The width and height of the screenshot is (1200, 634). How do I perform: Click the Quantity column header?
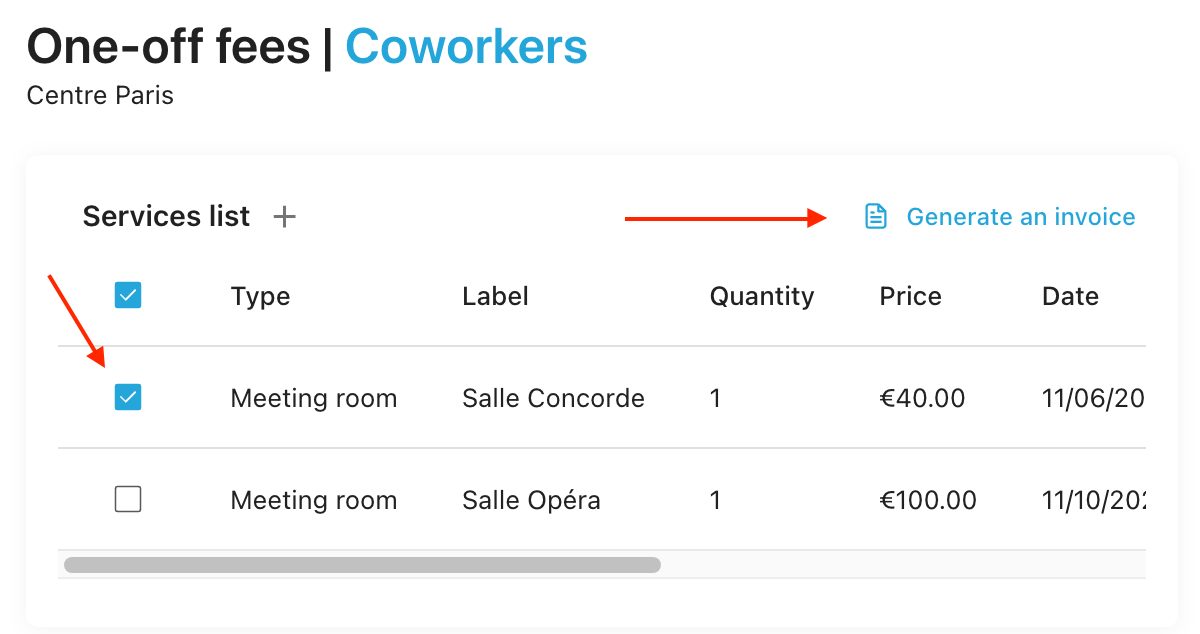point(762,296)
